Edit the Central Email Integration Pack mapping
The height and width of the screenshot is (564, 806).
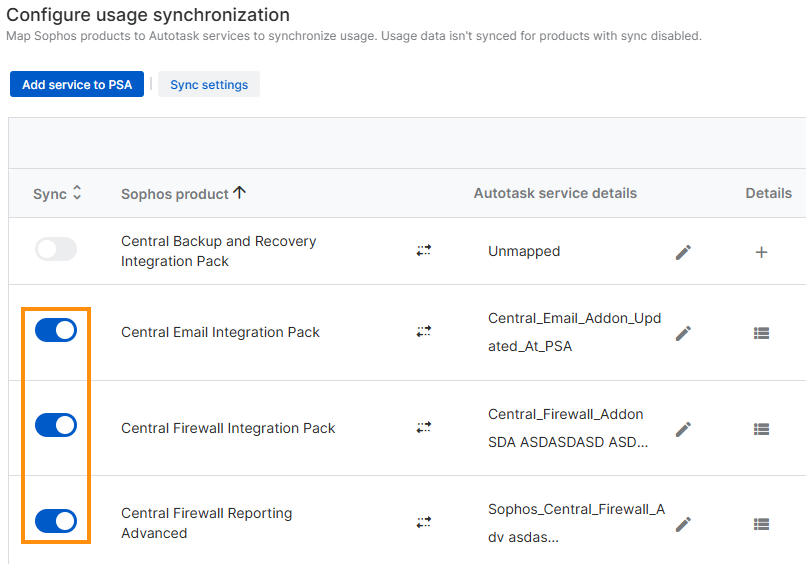pyautogui.click(x=683, y=333)
